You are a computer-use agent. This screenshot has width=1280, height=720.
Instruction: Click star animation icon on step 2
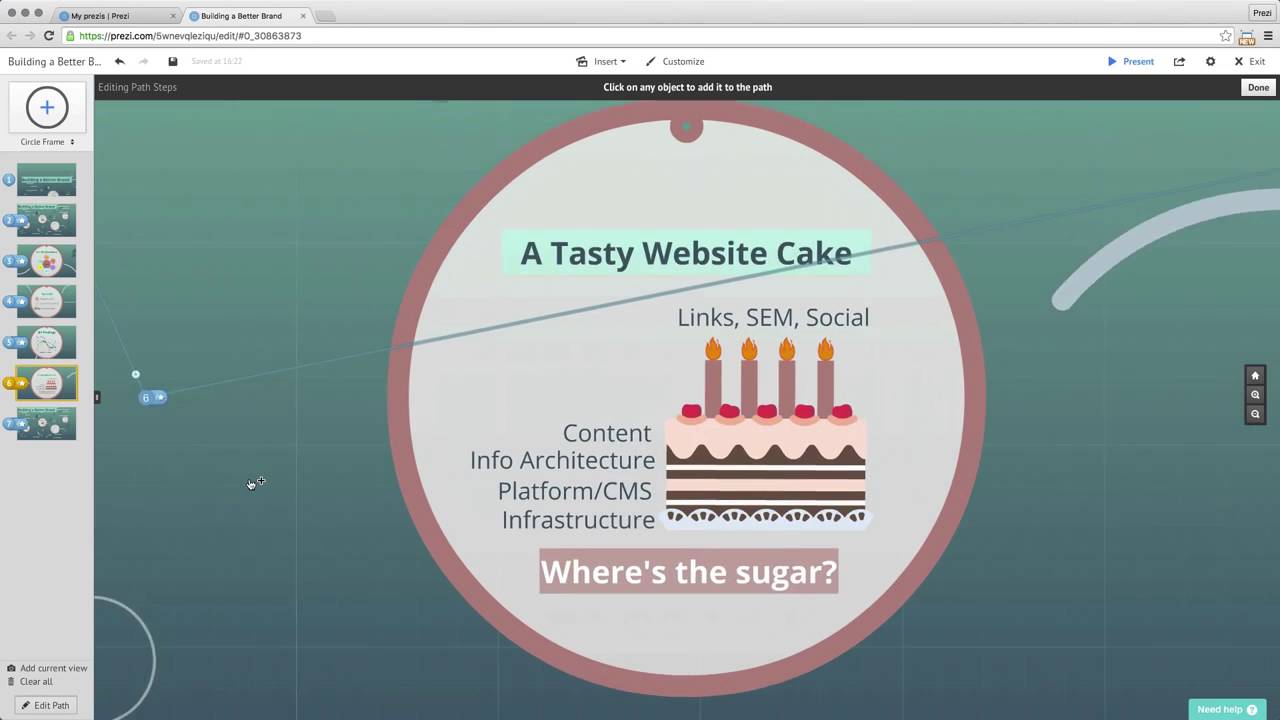click(21, 220)
